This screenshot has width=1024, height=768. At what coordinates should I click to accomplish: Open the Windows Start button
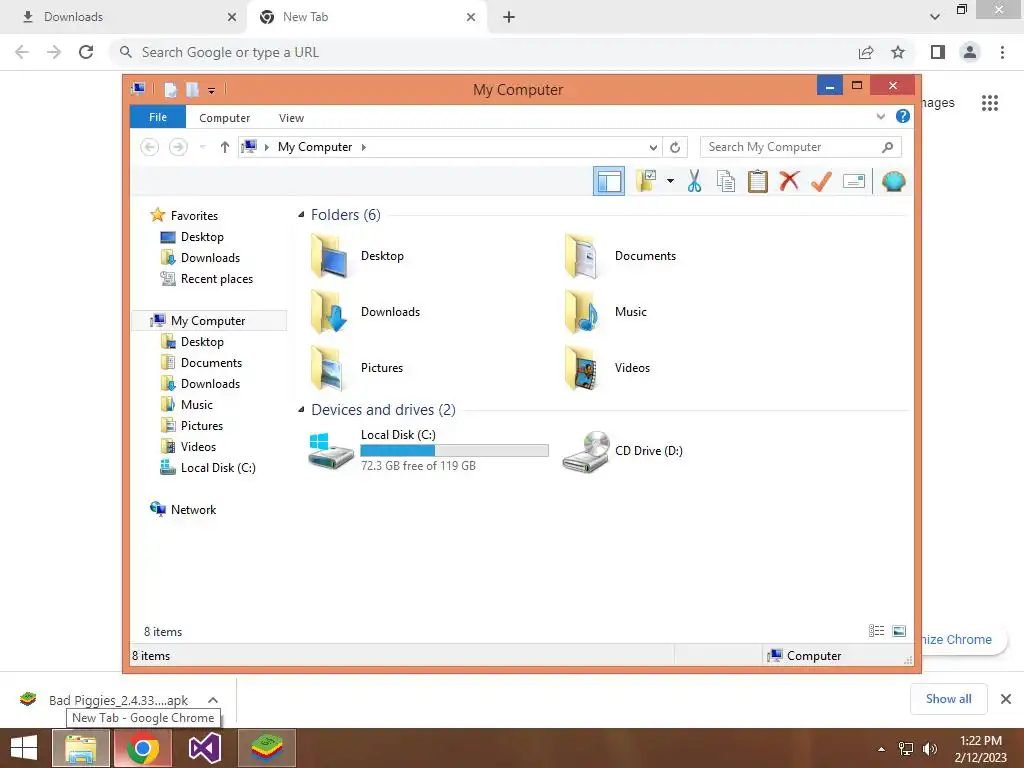pyautogui.click(x=24, y=748)
